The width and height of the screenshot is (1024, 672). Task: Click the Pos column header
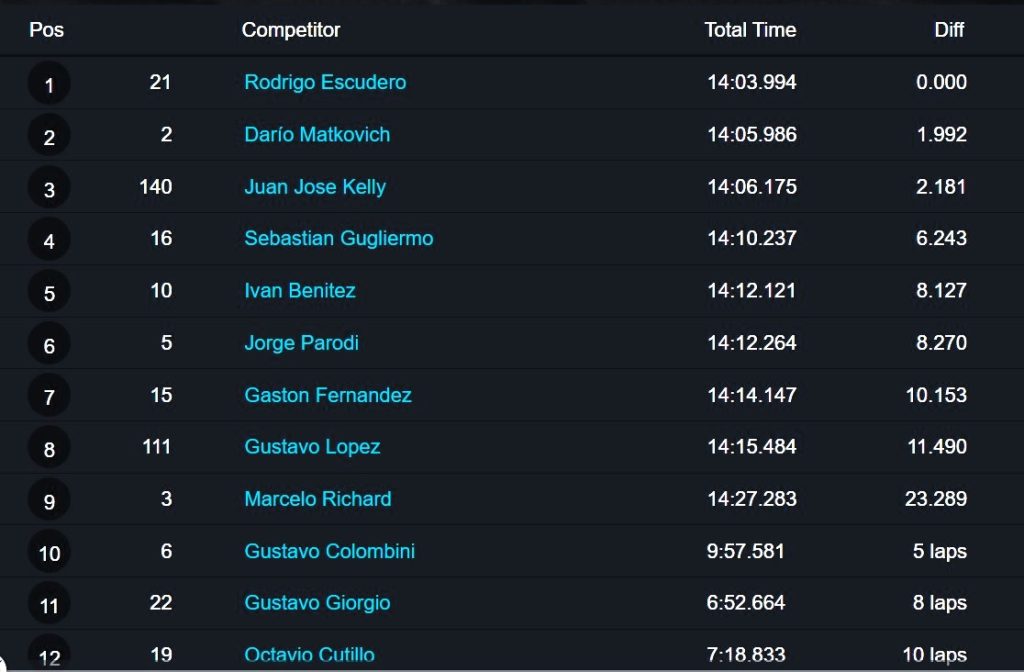pos(46,29)
